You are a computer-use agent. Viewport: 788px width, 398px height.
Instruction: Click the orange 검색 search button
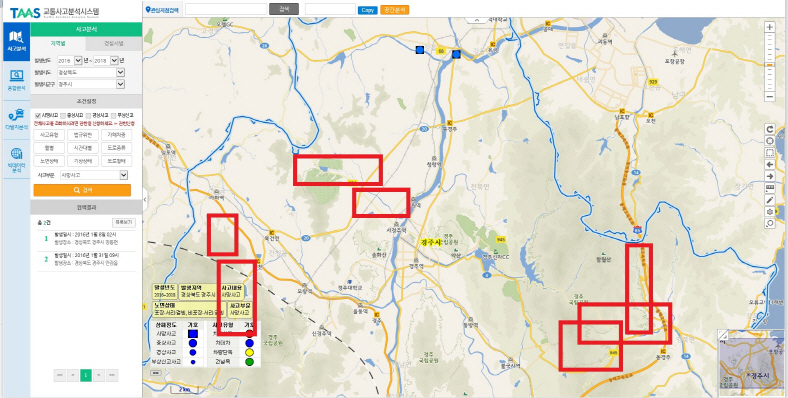coord(82,190)
